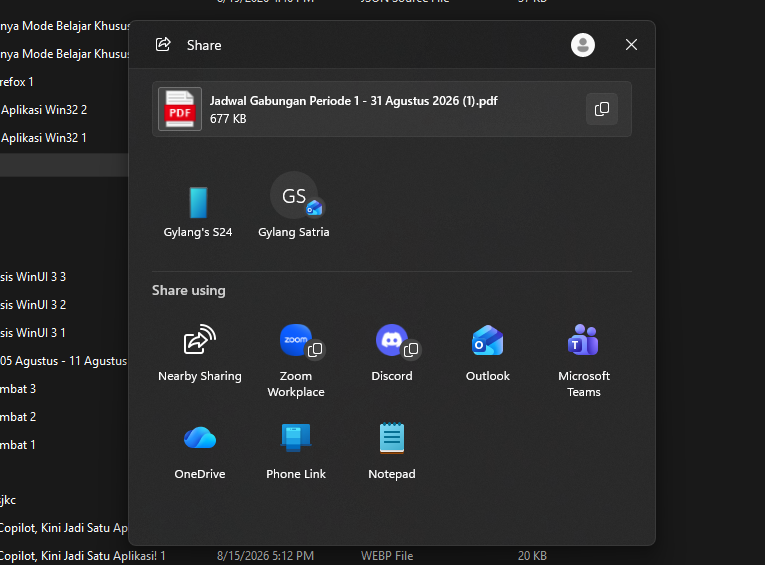The width and height of the screenshot is (765, 565).
Task: Select 'Kini Jadi Satu Aplikasi! 1' file
Action: [82, 556]
